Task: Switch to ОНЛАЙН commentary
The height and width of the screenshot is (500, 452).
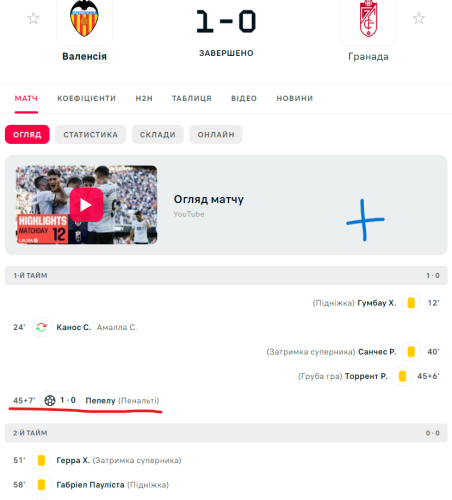Action: (x=216, y=135)
